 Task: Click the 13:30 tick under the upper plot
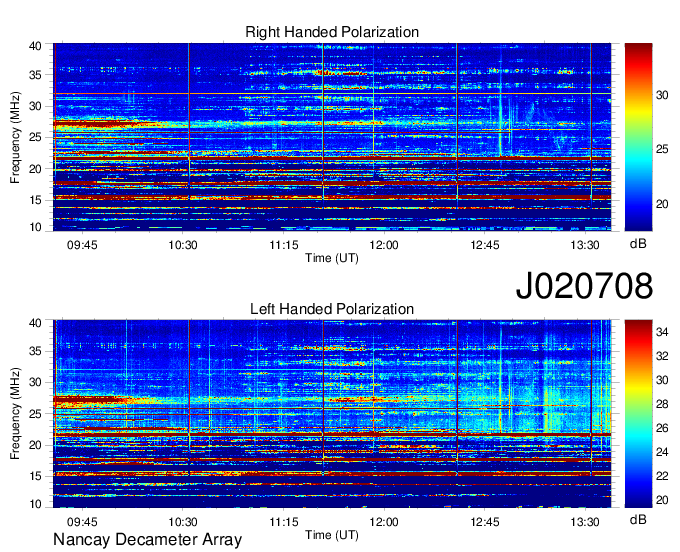coord(585,245)
